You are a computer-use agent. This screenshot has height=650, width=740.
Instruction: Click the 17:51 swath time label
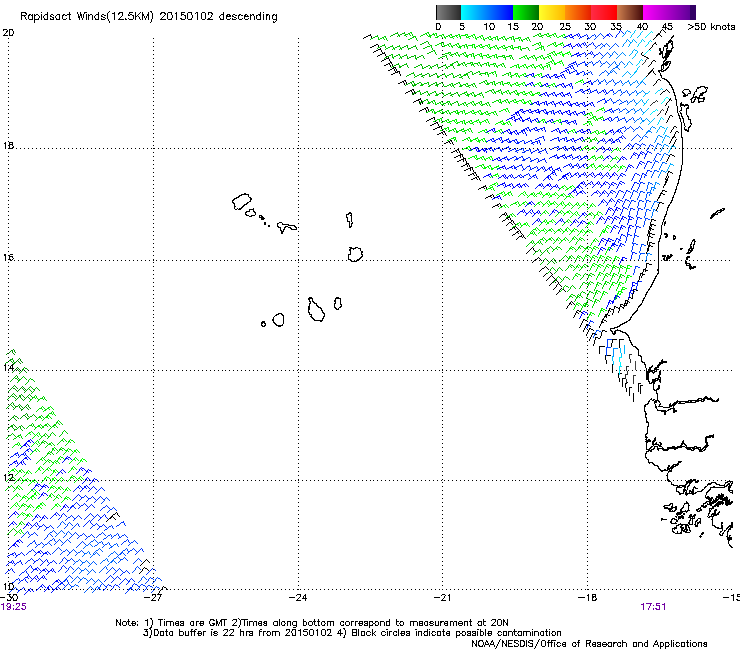653,607
